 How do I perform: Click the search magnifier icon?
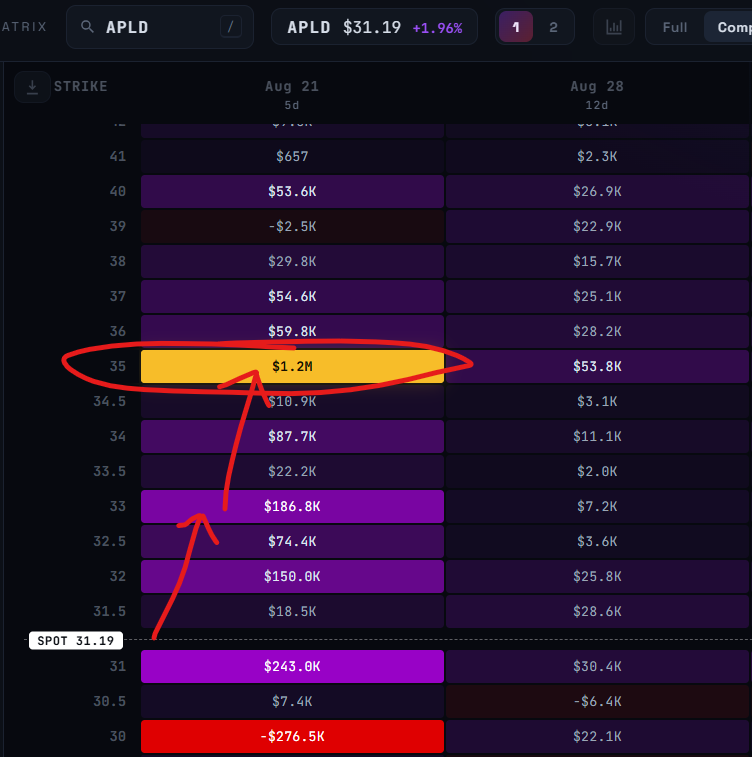(87, 27)
